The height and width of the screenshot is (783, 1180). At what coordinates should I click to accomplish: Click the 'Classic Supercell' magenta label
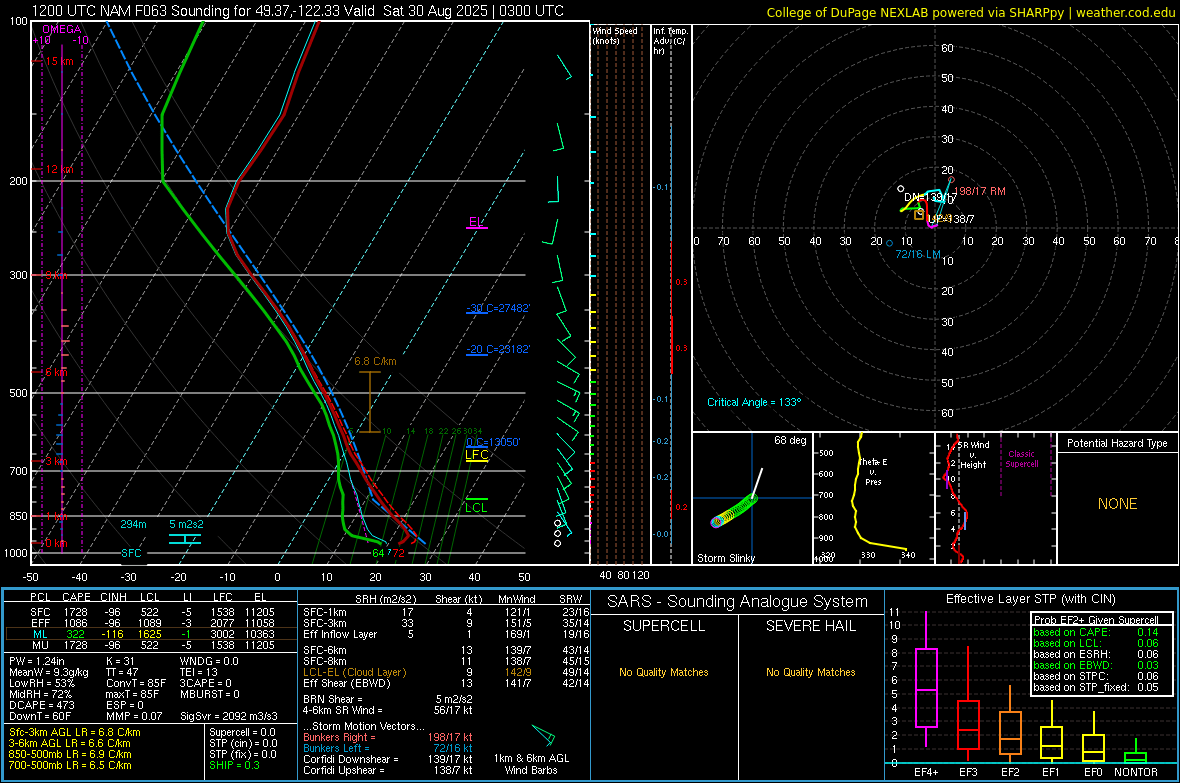pos(1021,459)
